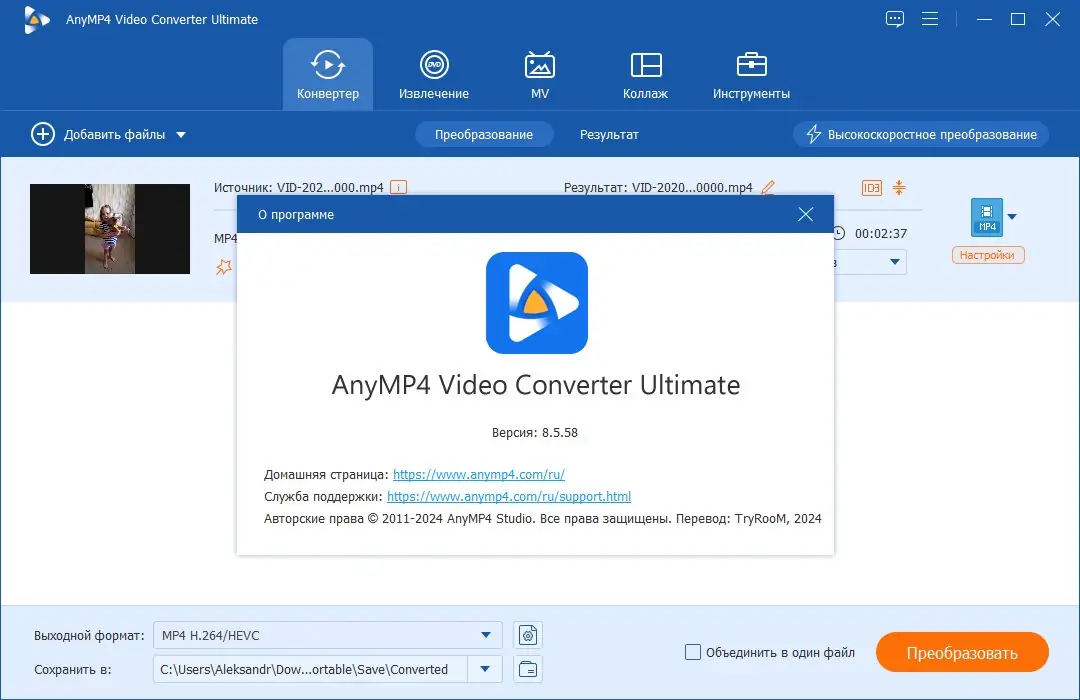Select the Преобразование sub-tab
The width and height of the screenshot is (1080, 700).
(484, 134)
